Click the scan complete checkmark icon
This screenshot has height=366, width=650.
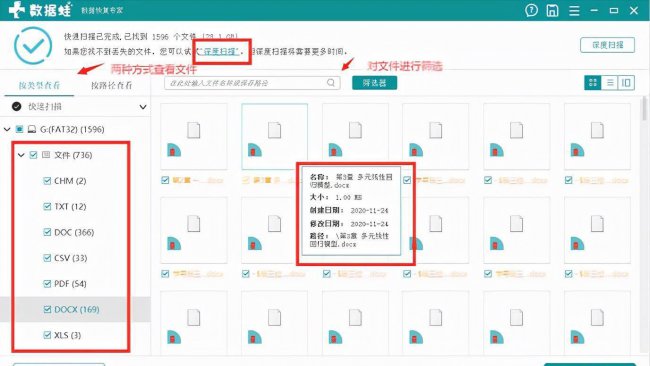coord(33,46)
